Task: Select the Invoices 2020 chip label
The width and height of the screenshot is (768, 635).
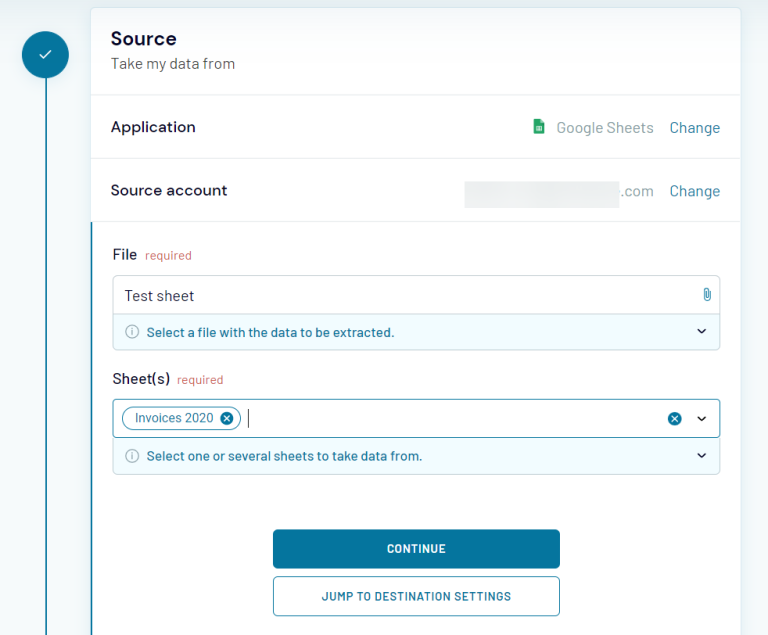Action: [x=174, y=418]
